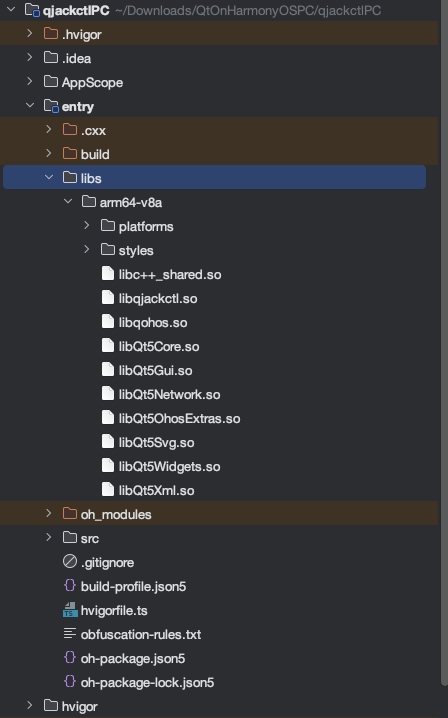Select the libQt5OhosExtras.so file
The image size is (448, 718).
(x=179, y=418)
